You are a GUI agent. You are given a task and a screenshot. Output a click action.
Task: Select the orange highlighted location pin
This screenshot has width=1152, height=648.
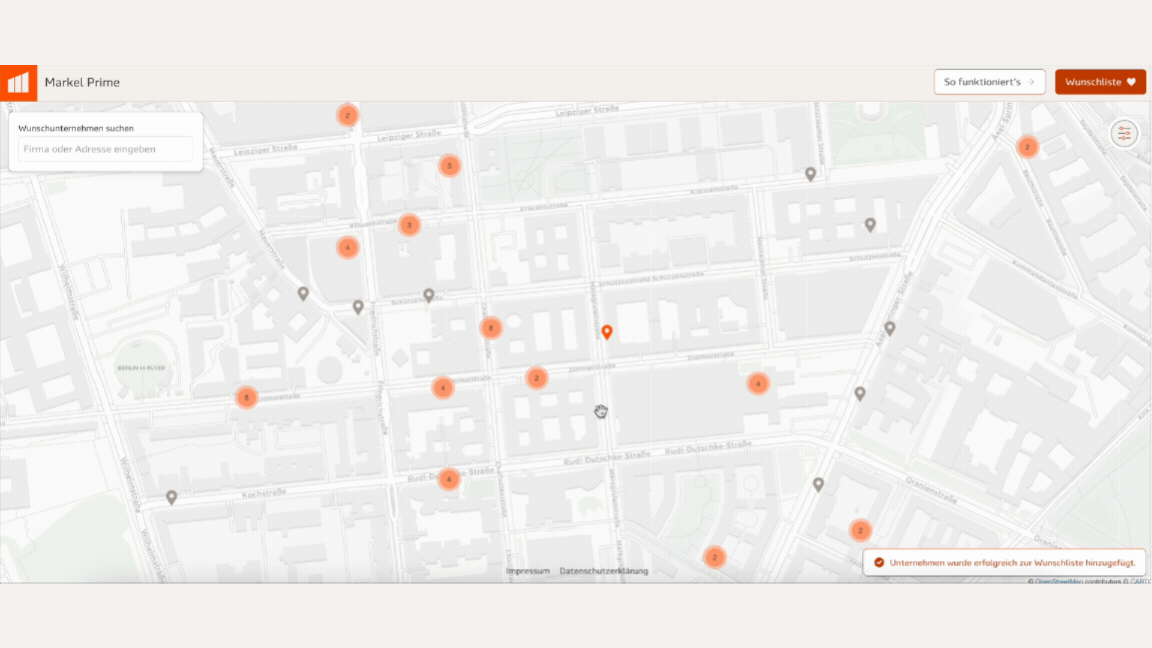pyautogui.click(x=606, y=331)
